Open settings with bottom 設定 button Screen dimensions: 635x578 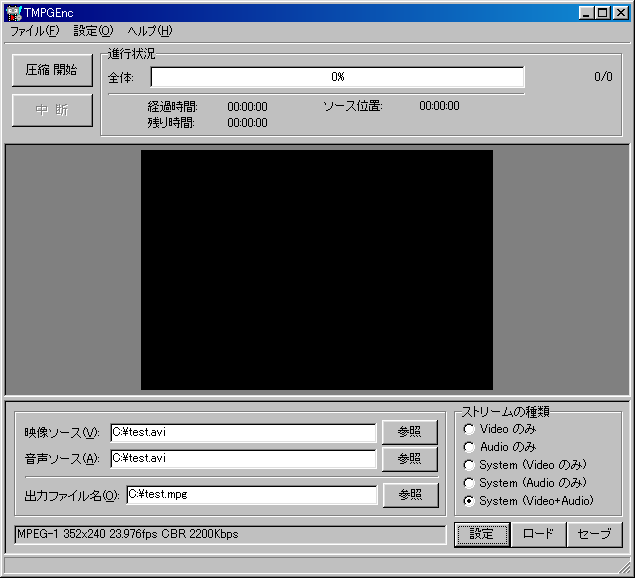point(482,535)
